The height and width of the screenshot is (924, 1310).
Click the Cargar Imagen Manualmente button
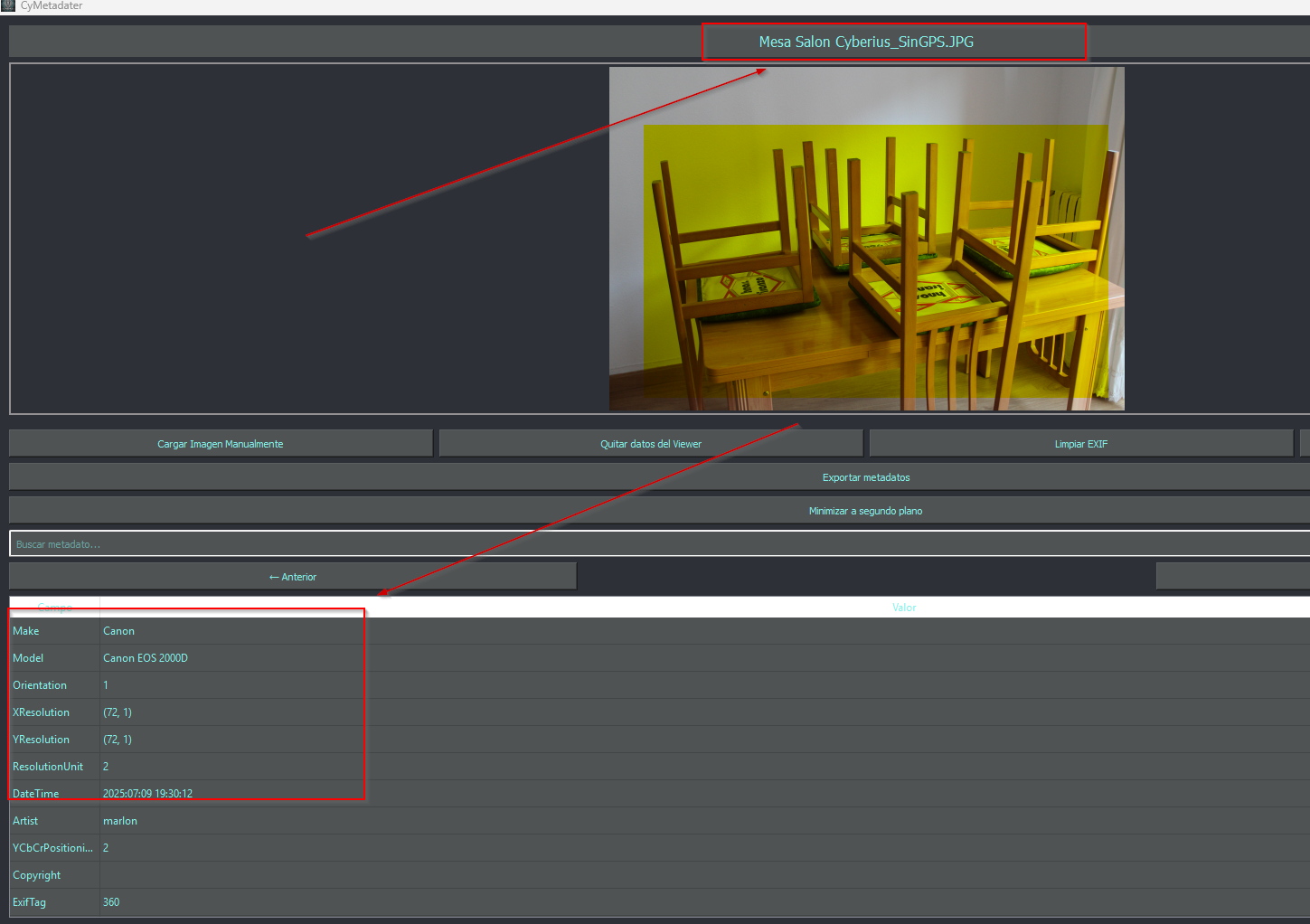click(x=221, y=444)
